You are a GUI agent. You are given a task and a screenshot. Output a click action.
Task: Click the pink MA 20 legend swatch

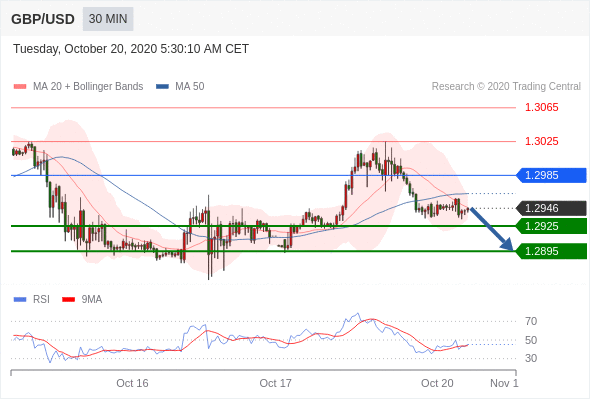(20, 87)
